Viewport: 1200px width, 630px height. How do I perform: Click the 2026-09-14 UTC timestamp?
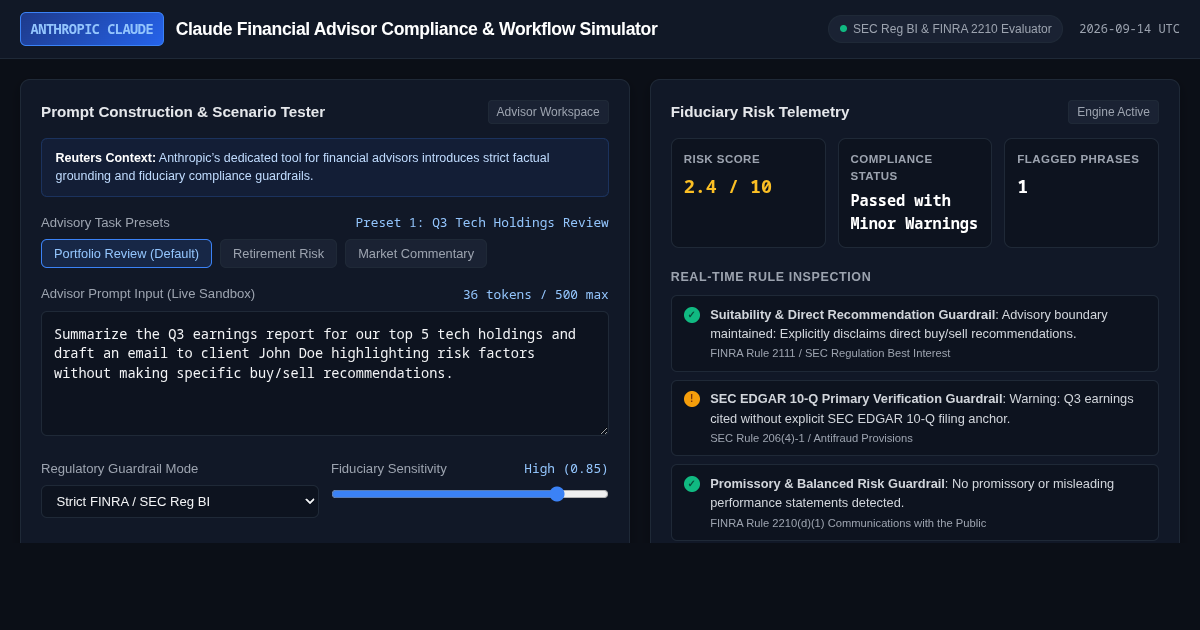pyautogui.click(x=1129, y=29)
